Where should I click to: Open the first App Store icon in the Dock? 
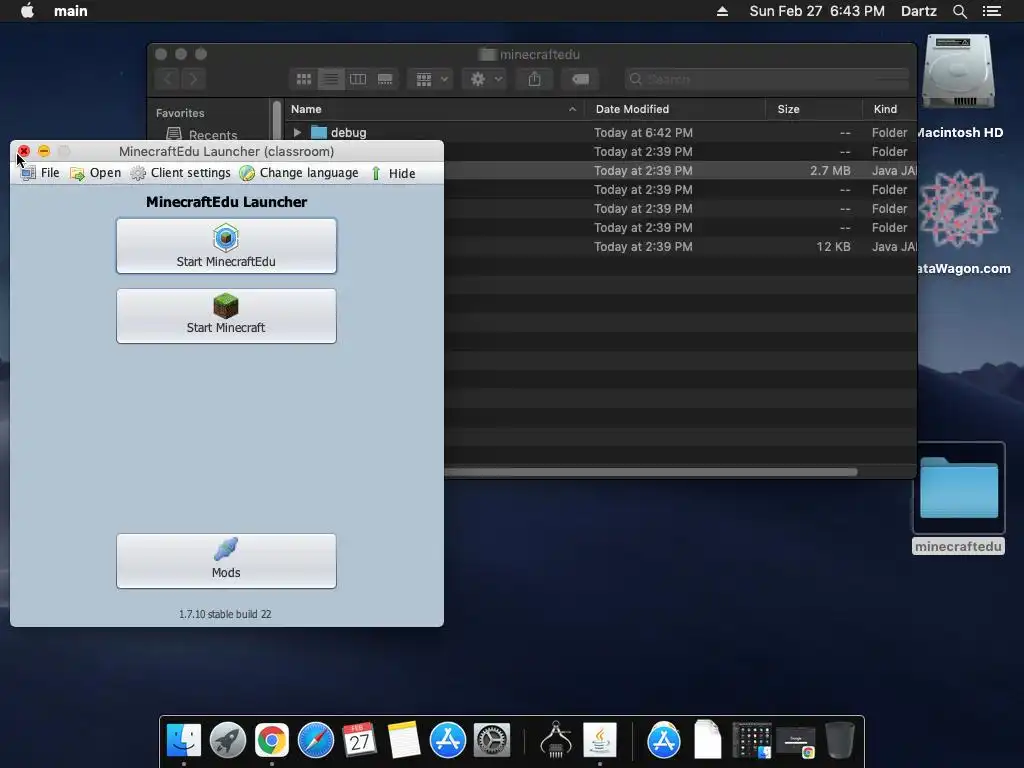(x=447, y=740)
